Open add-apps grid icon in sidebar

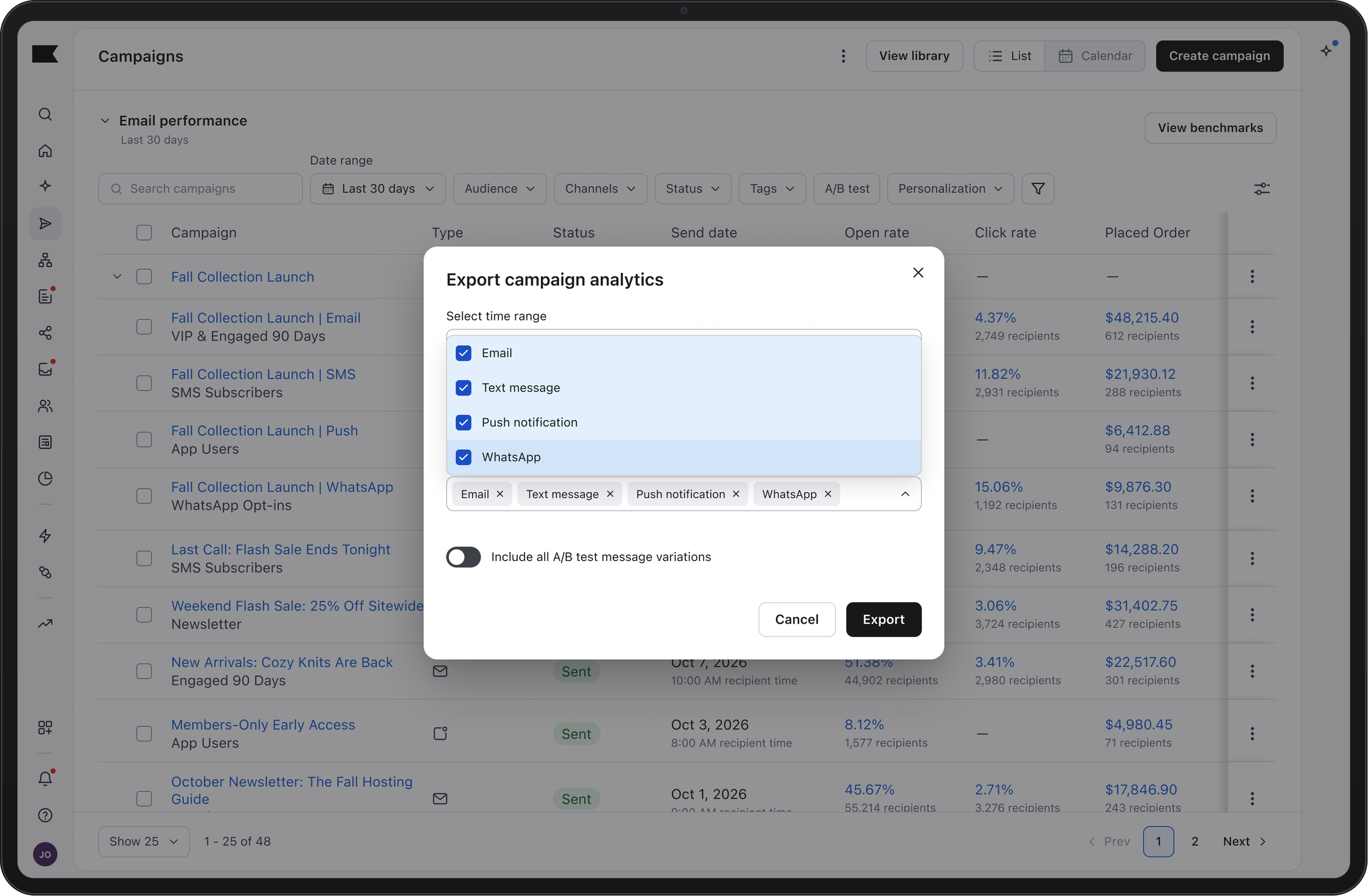[x=45, y=727]
